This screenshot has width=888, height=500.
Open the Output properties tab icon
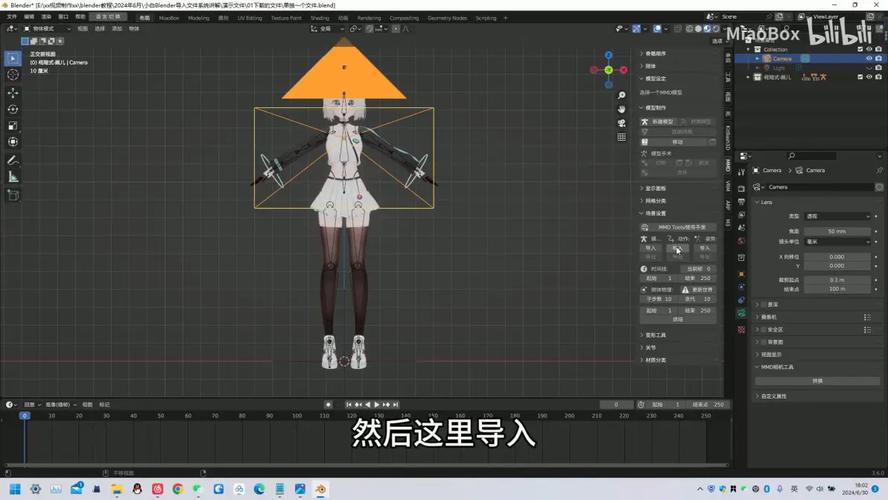741,202
